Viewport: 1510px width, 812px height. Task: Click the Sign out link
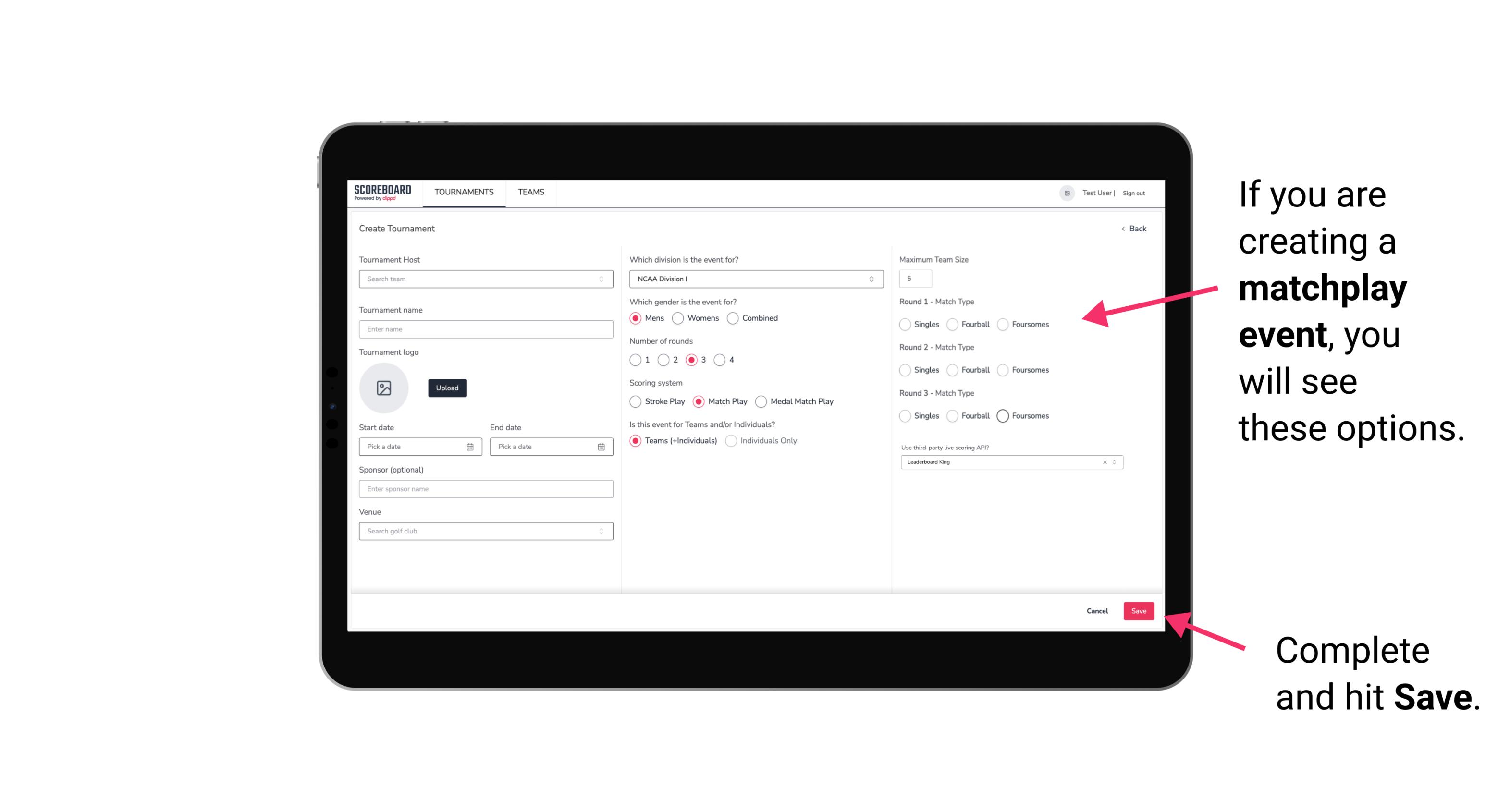pos(1134,192)
